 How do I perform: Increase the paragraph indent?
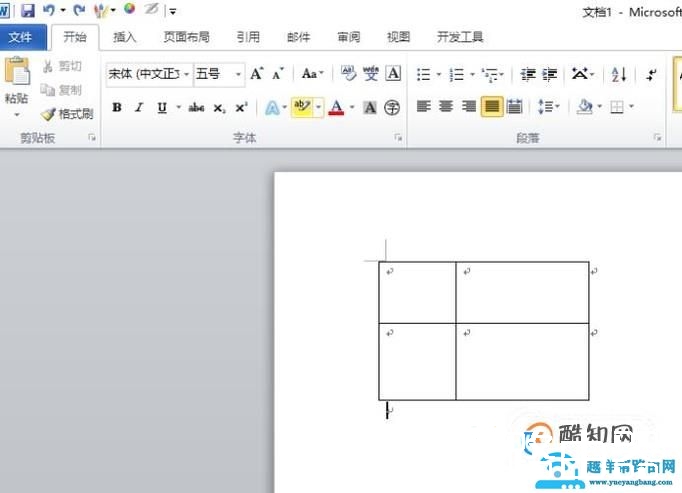pos(550,74)
